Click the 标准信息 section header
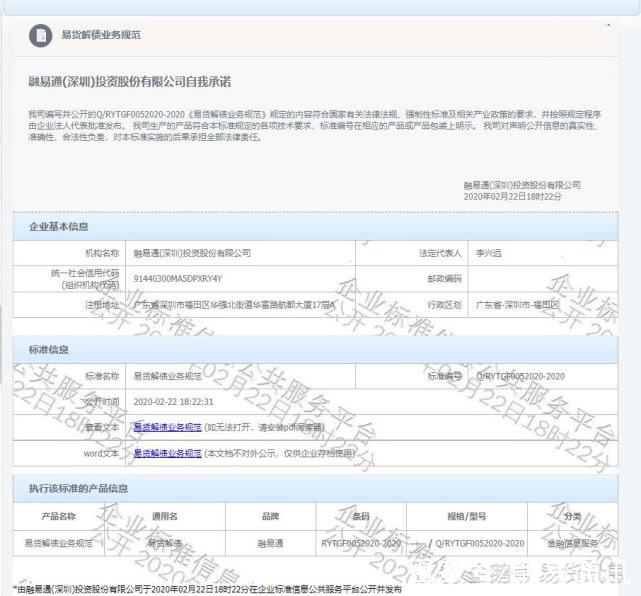Viewport: 641px width, 596px height. 315,350
